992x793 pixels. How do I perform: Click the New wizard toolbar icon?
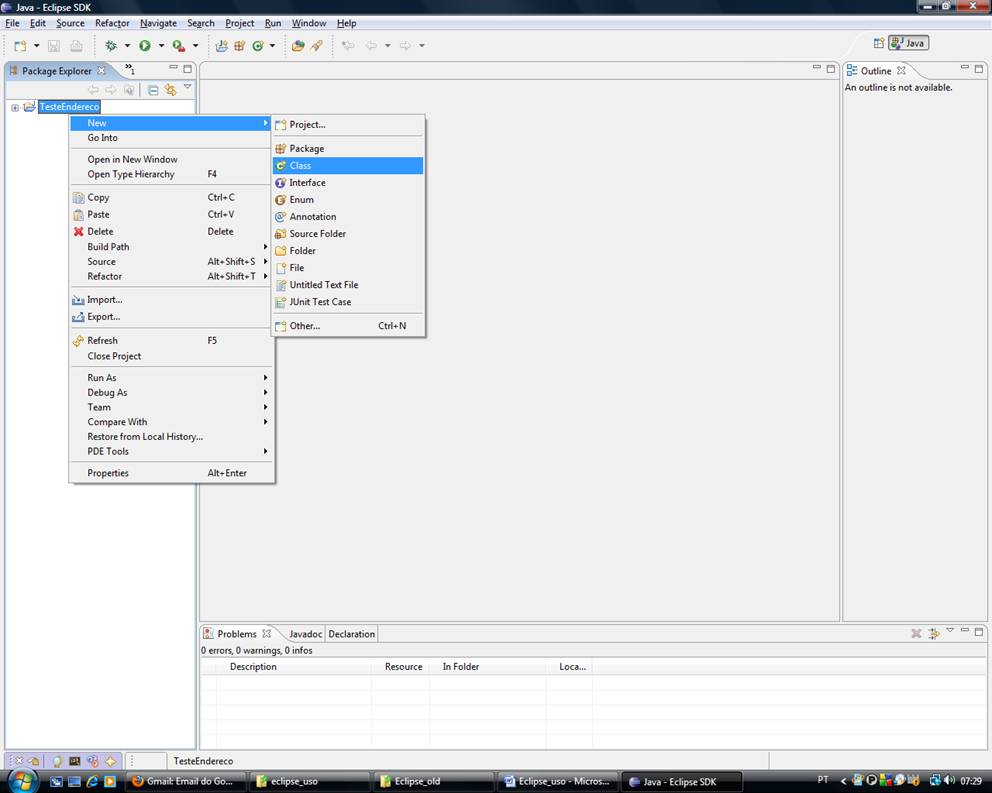pos(20,46)
